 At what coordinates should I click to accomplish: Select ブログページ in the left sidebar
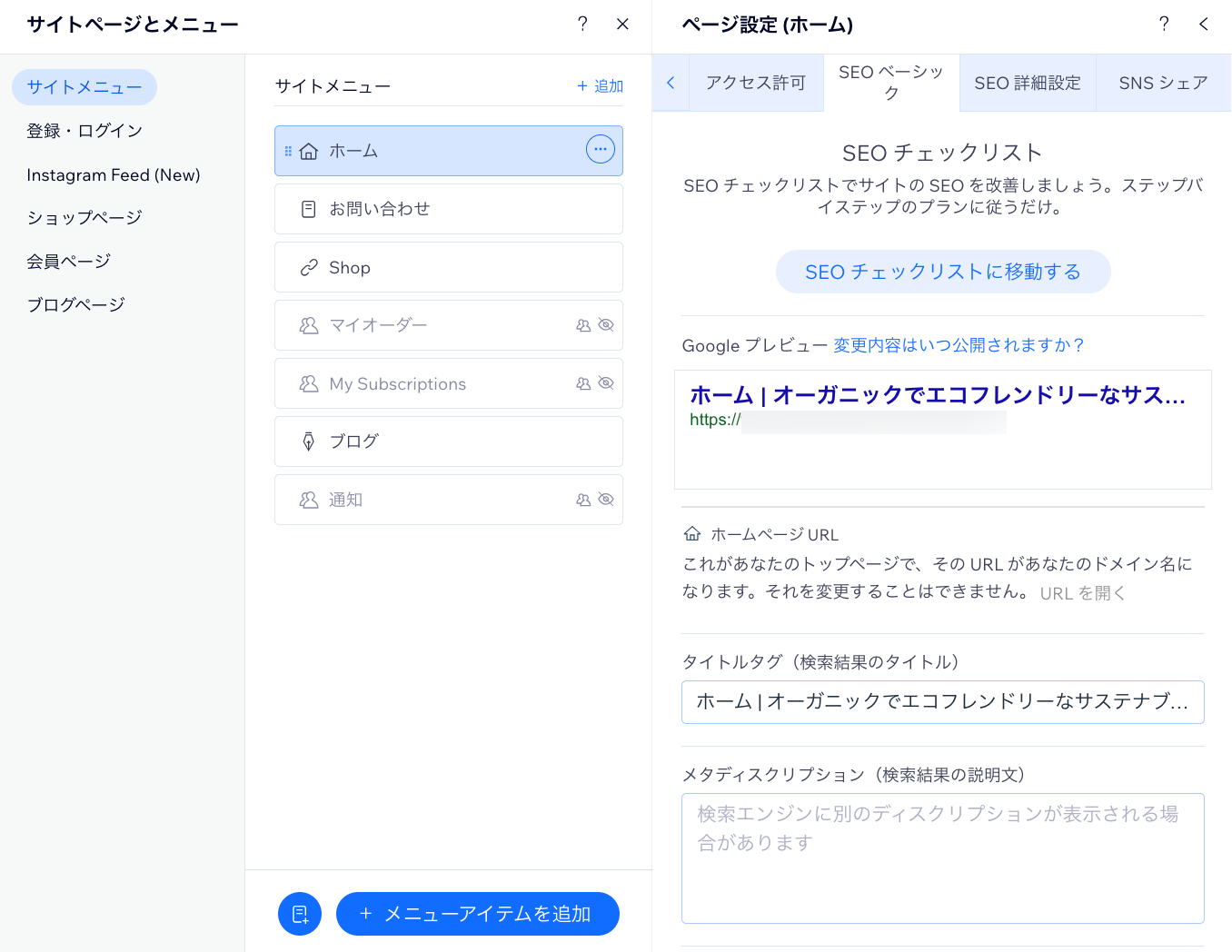coord(76,305)
